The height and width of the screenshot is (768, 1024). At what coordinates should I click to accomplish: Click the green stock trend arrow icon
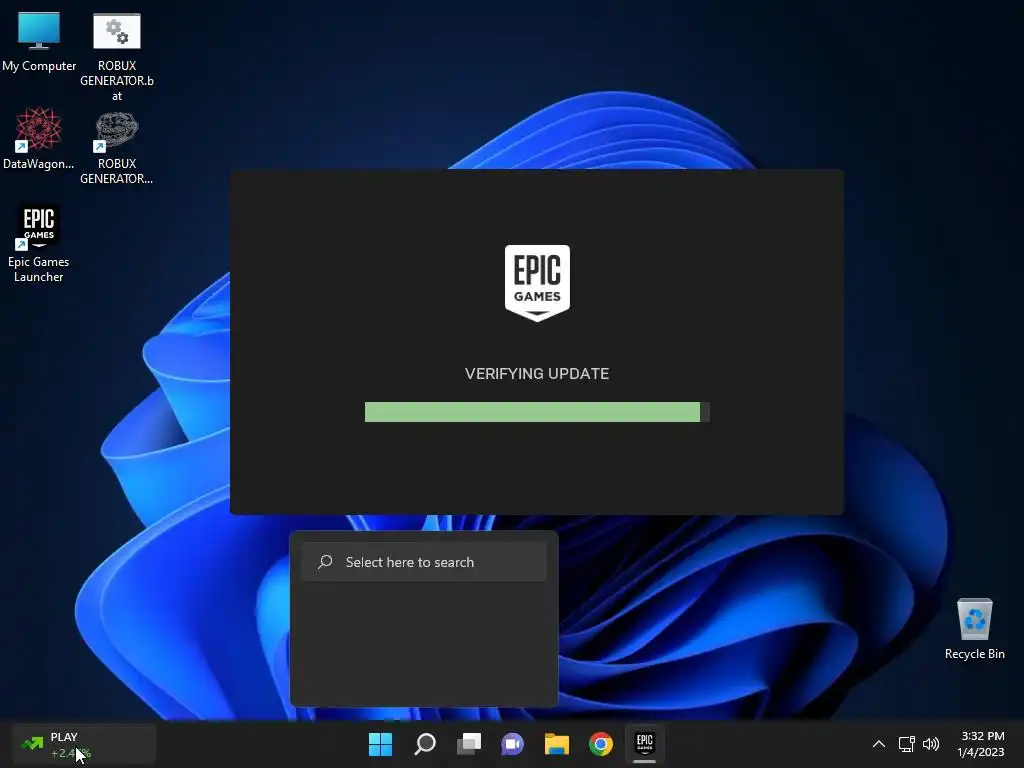point(32,744)
